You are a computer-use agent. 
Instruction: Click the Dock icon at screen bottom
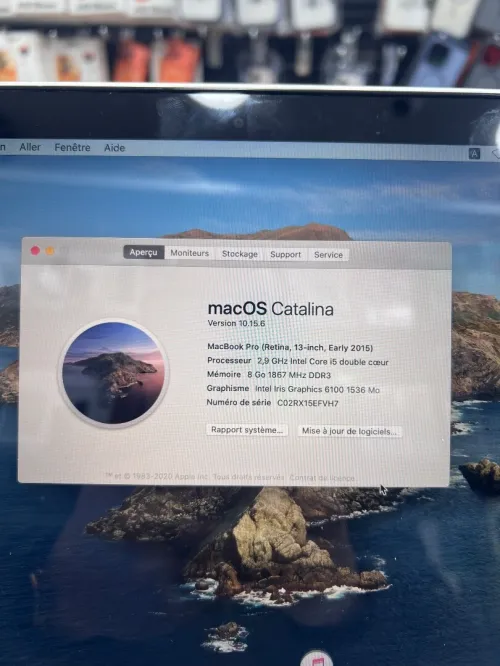click(316, 658)
